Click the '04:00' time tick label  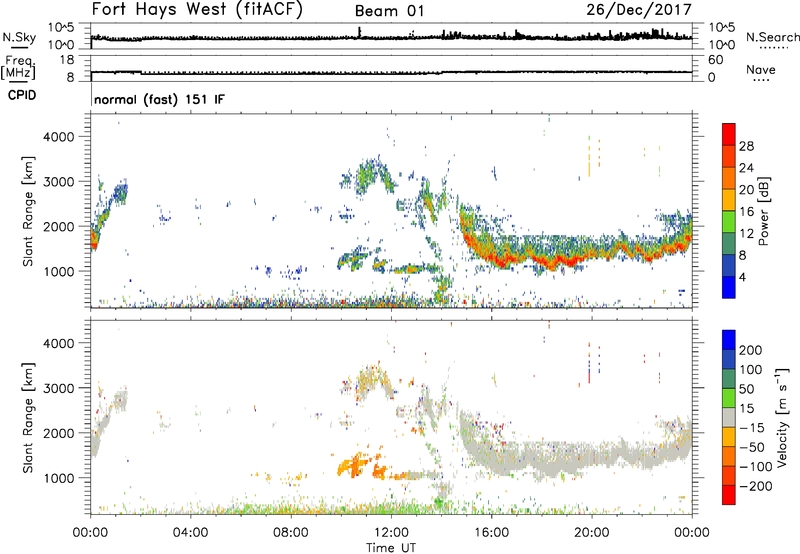tap(190, 533)
